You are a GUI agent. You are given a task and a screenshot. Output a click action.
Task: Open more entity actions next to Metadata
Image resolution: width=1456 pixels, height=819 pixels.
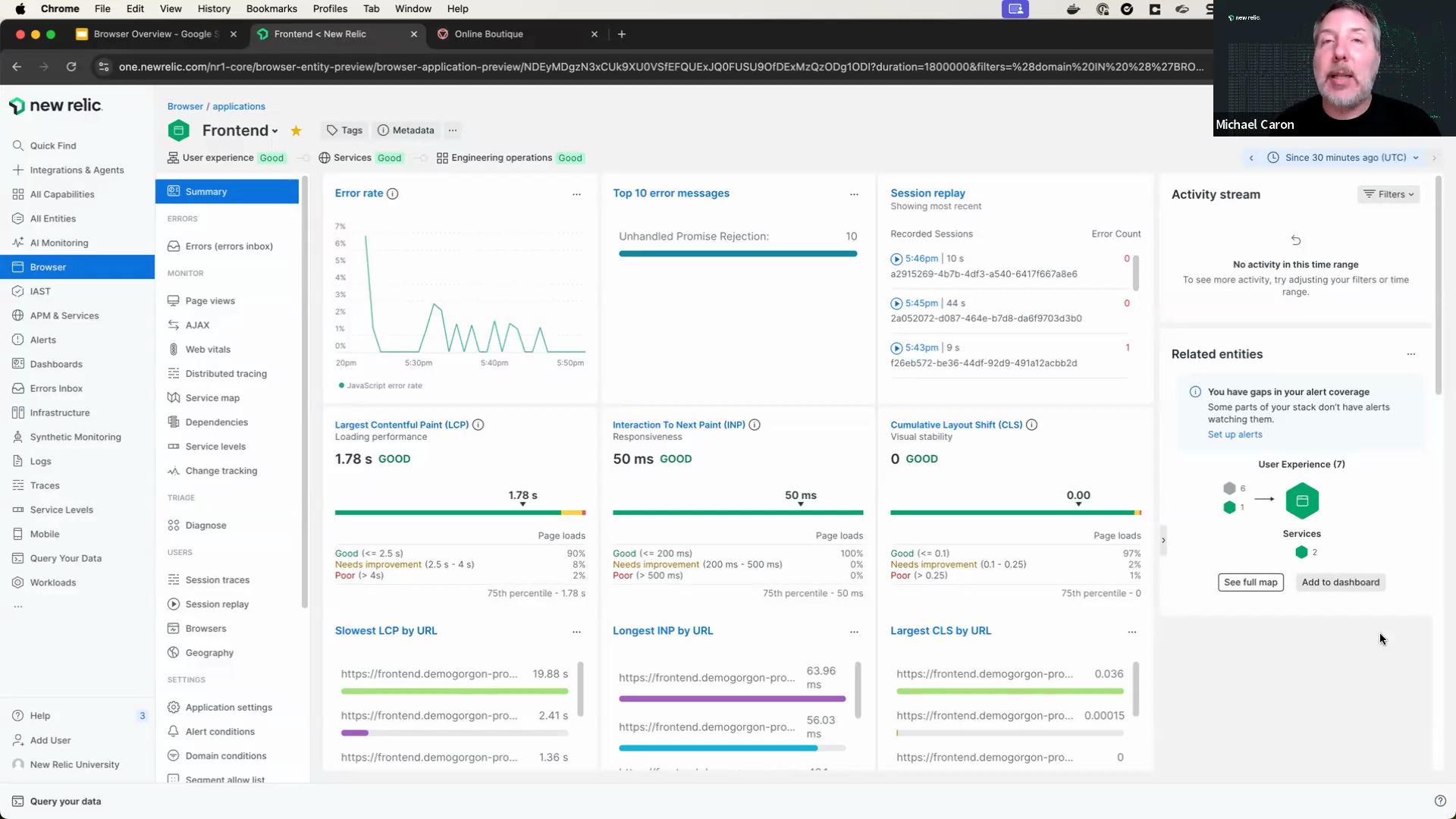point(453,130)
